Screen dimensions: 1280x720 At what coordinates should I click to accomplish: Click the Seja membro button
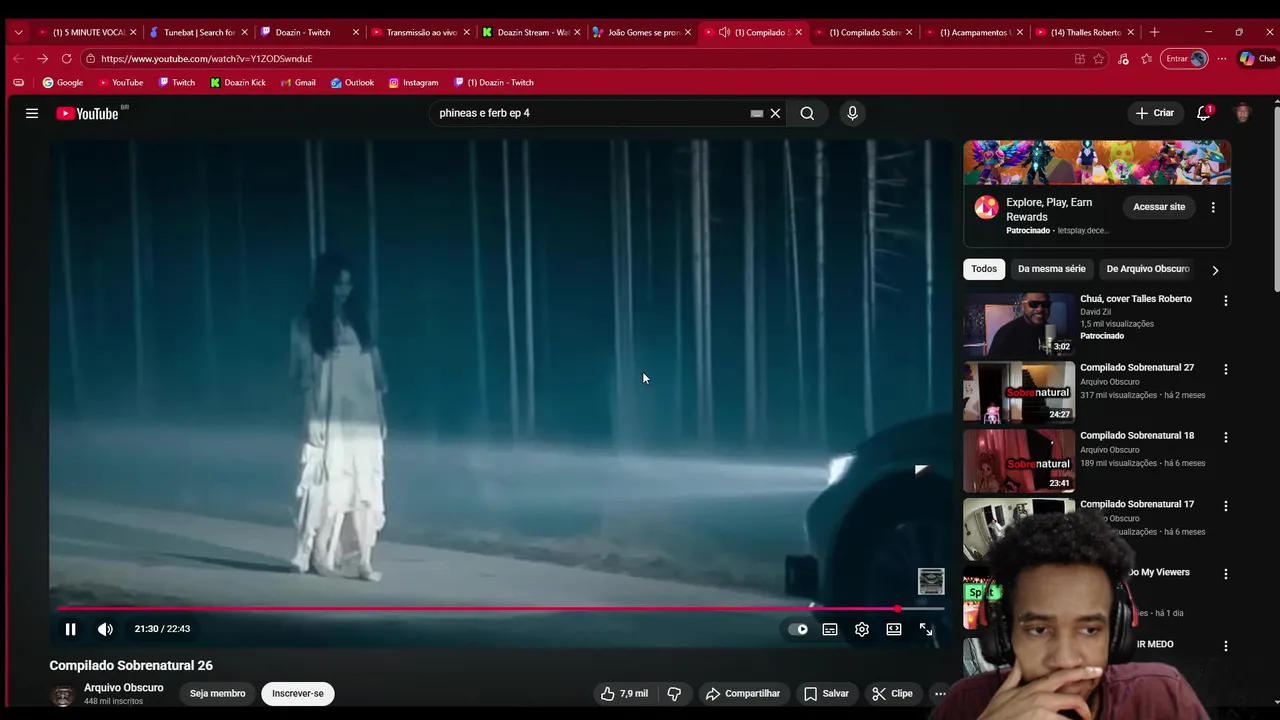point(218,693)
